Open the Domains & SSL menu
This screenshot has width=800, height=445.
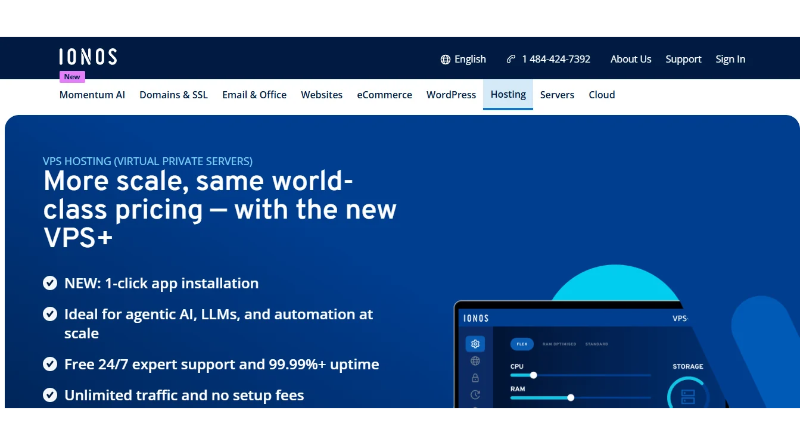[173, 94]
